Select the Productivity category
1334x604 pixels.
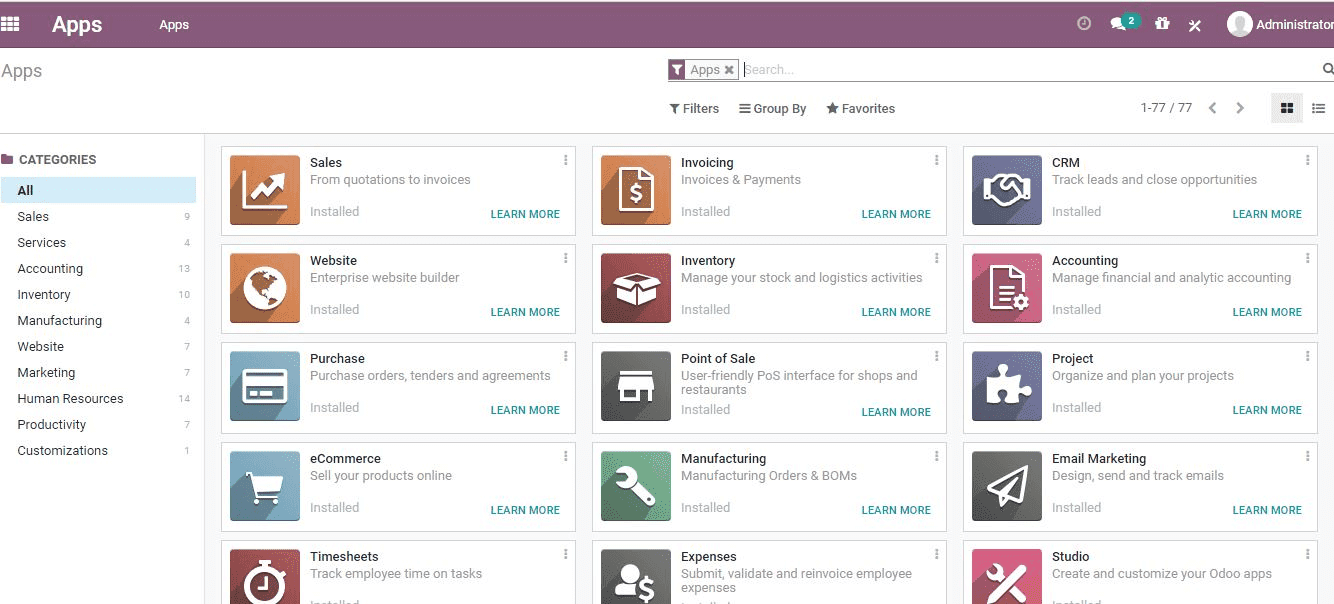(98, 424)
